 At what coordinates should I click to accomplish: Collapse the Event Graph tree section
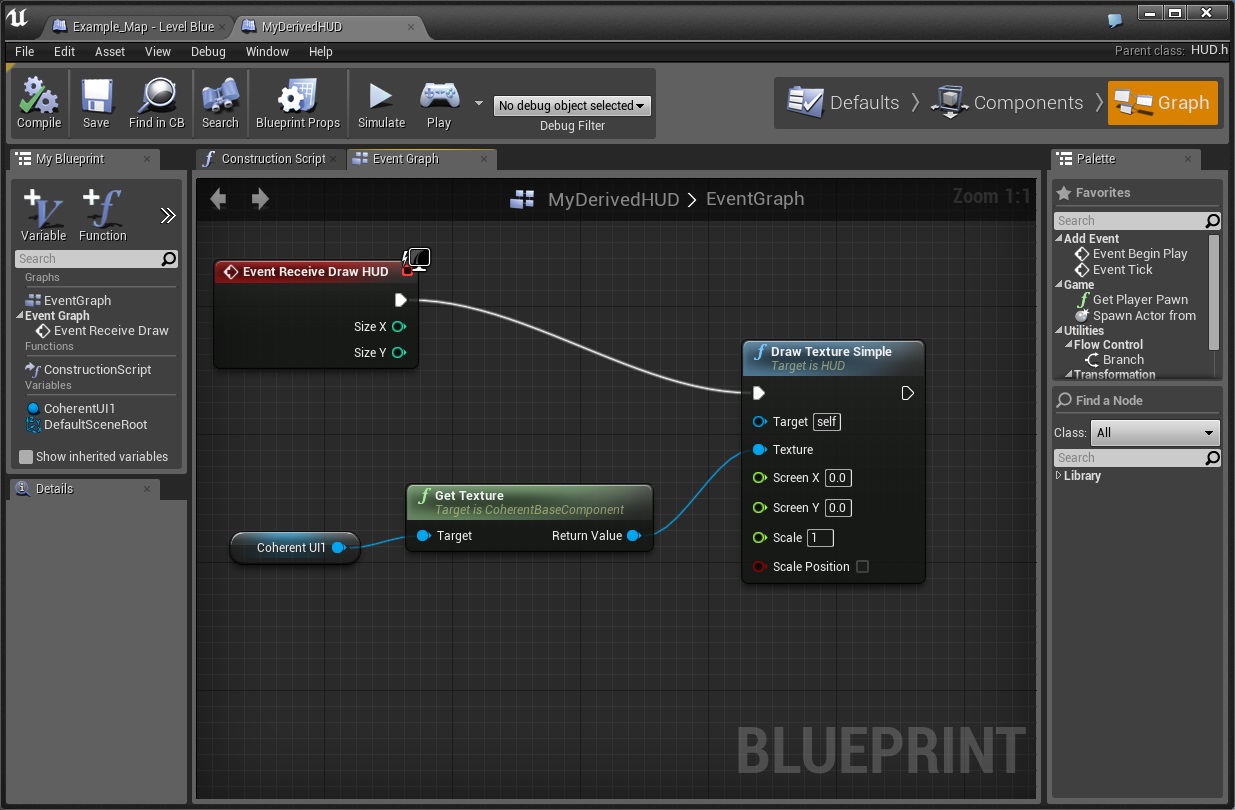click(19, 316)
